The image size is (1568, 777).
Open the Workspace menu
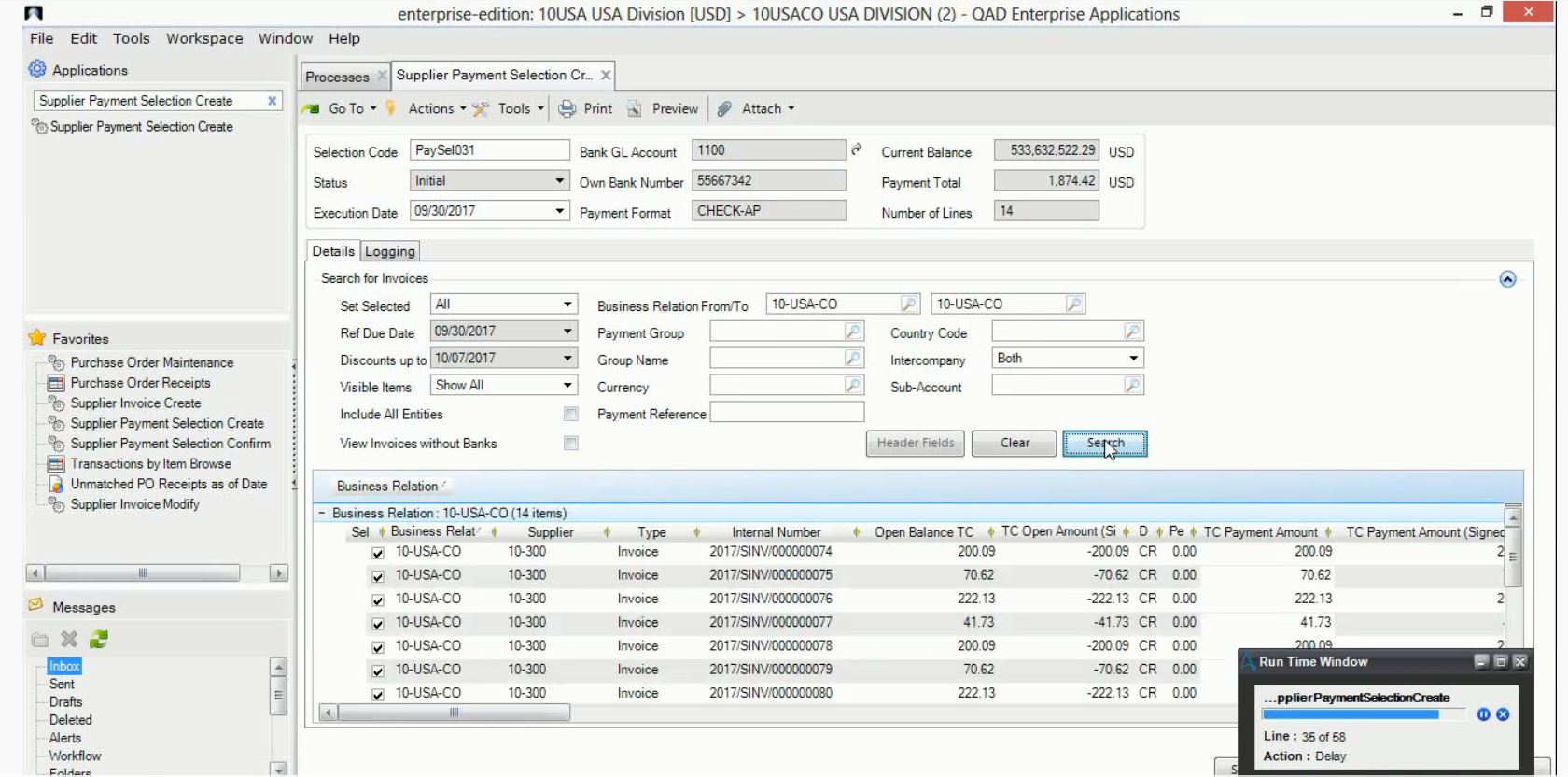click(204, 38)
